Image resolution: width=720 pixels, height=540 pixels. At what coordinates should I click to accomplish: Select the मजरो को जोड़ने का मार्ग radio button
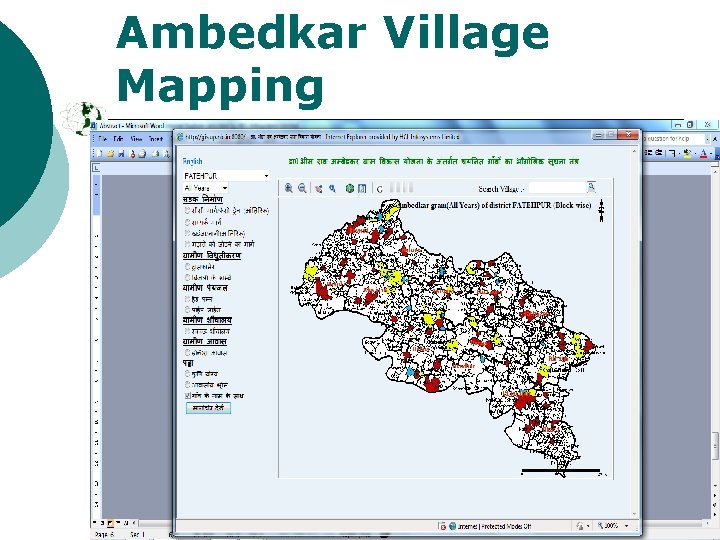pos(187,244)
